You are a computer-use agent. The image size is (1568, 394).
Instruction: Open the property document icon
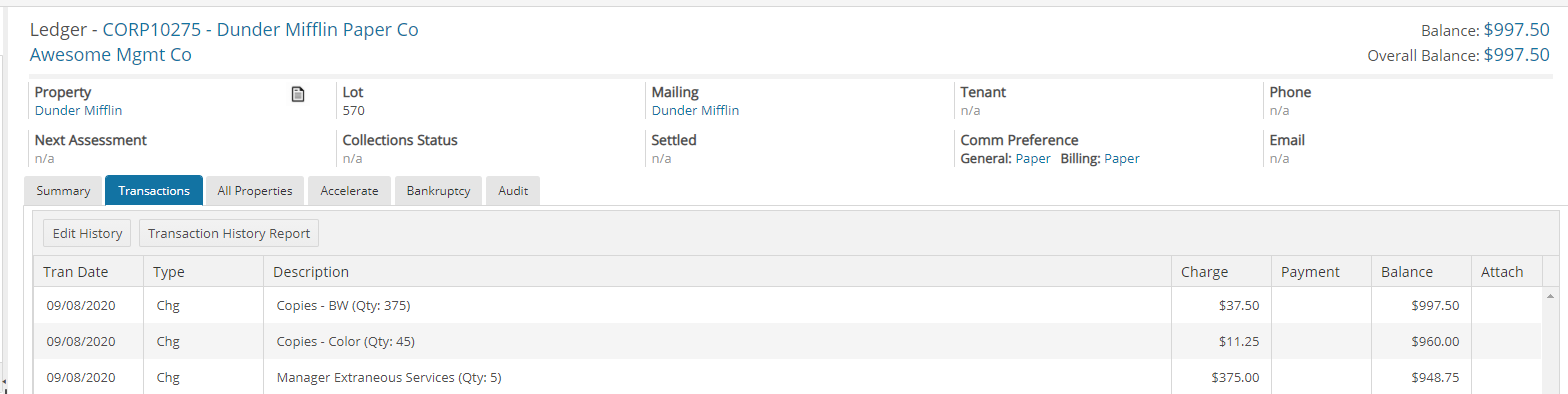point(297,94)
